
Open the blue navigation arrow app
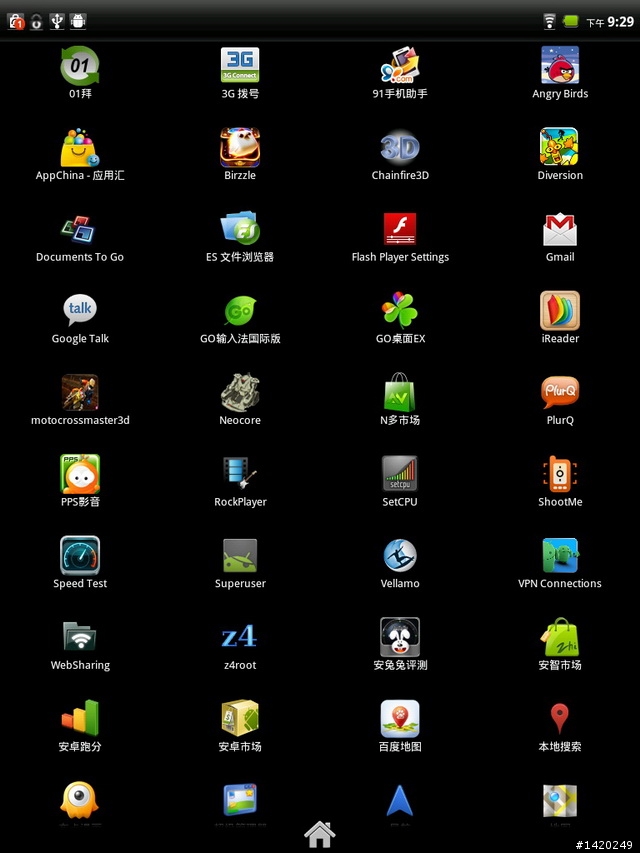(399, 800)
